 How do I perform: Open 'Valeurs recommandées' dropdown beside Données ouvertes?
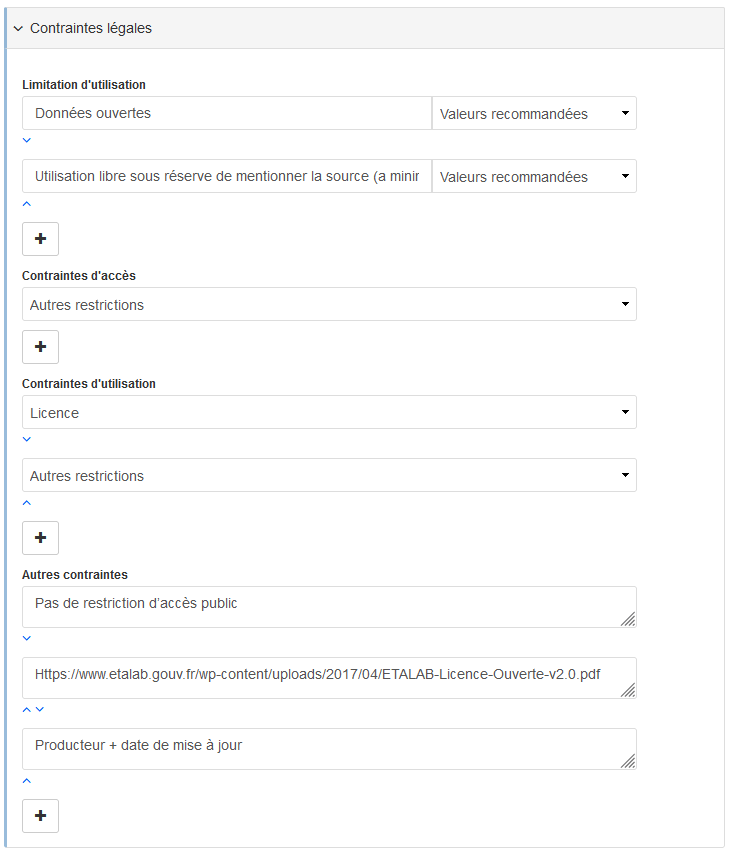(x=534, y=114)
